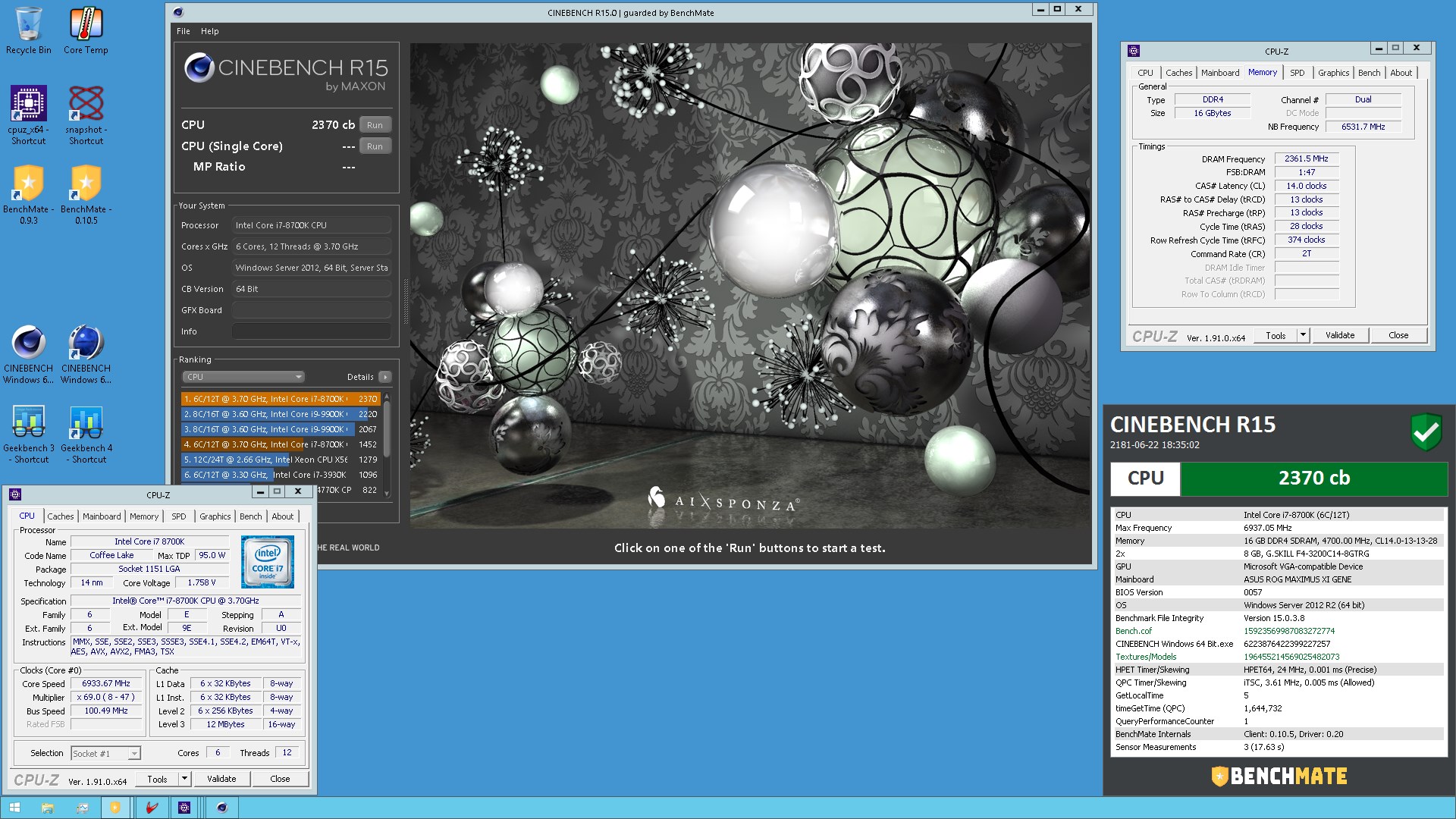Select the cpuz_x64 shortcut icon

pos(28,115)
